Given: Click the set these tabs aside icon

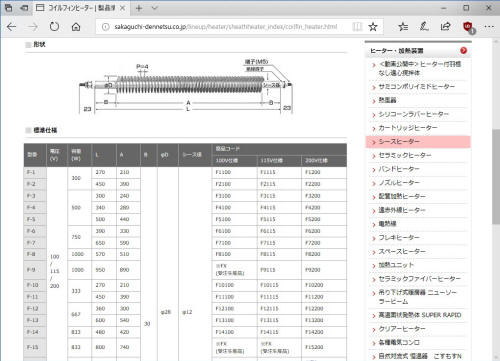Looking at the screenshot, I should 24,8.
